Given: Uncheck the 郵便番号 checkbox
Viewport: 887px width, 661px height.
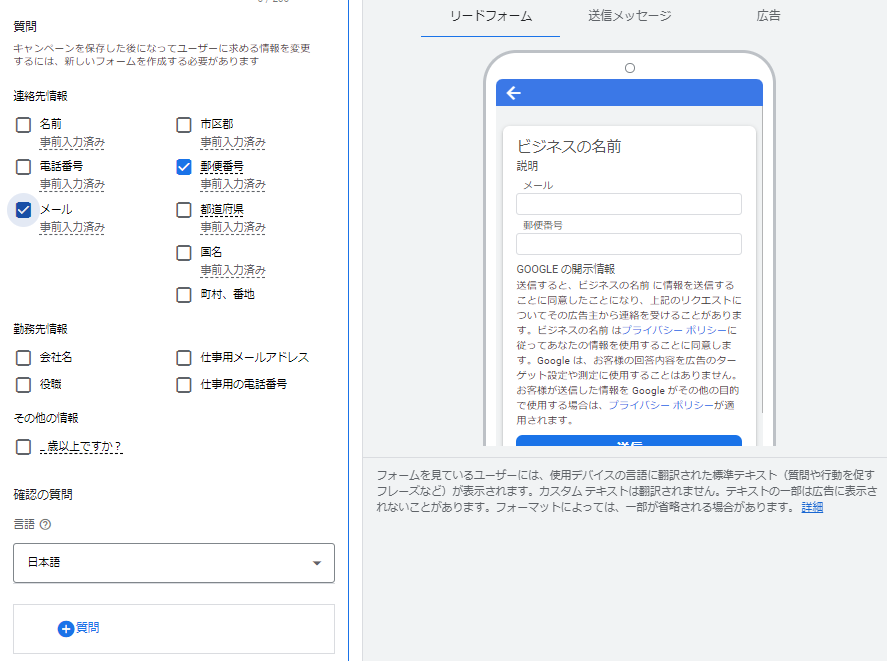Looking at the screenshot, I should tap(184, 167).
